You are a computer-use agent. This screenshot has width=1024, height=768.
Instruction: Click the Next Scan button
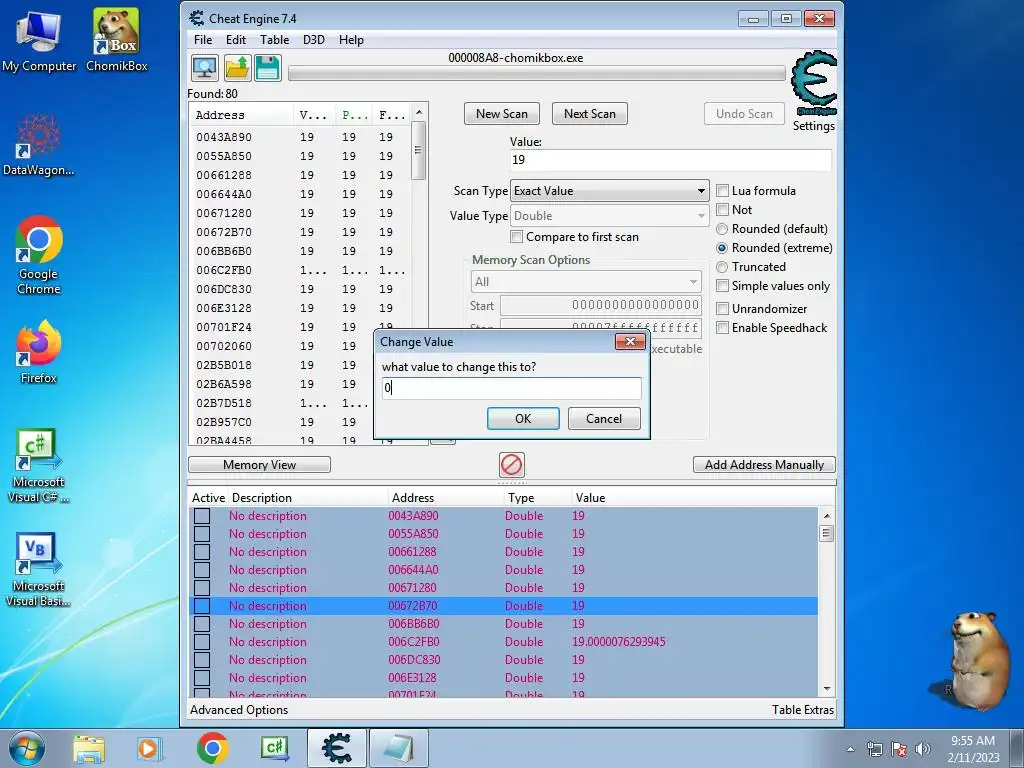click(590, 114)
